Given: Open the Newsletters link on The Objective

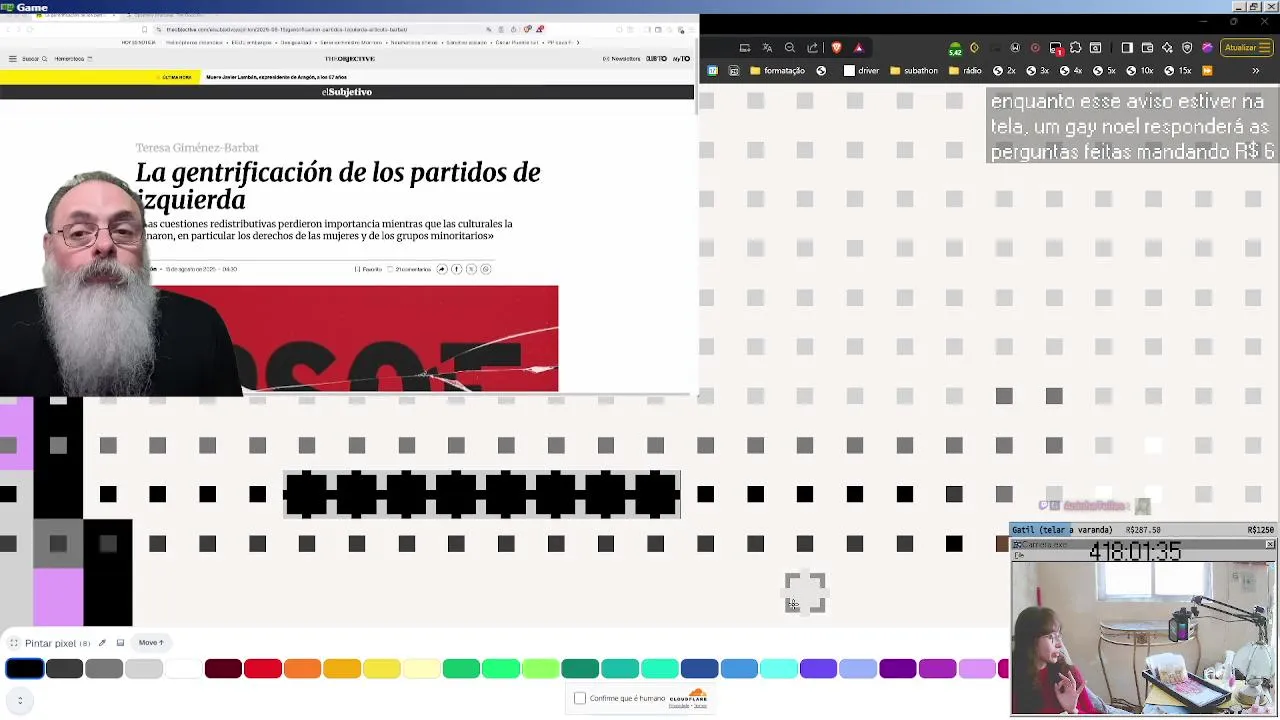Looking at the screenshot, I should [x=622, y=59].
